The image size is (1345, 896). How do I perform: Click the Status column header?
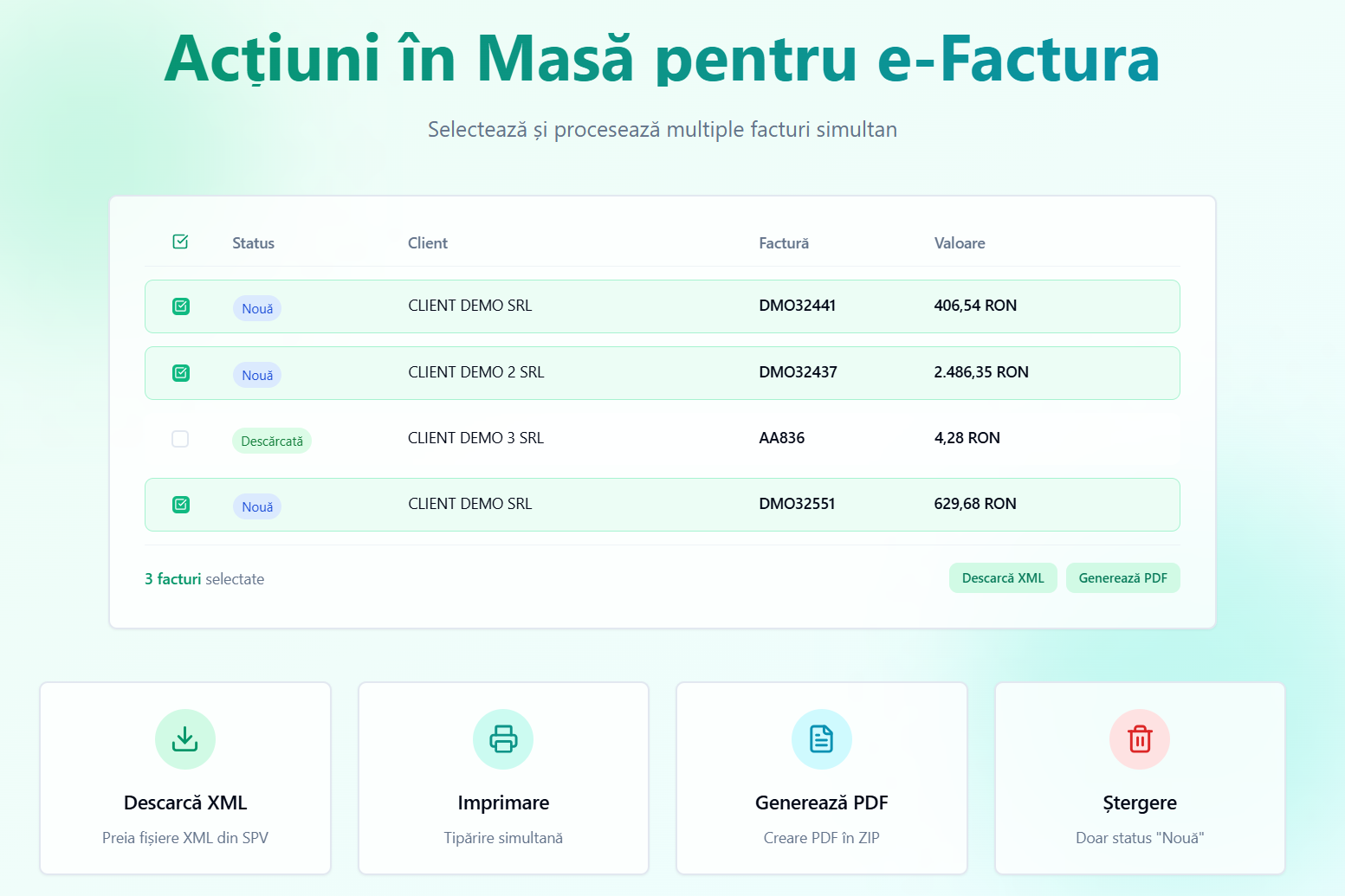coord(253,243)
